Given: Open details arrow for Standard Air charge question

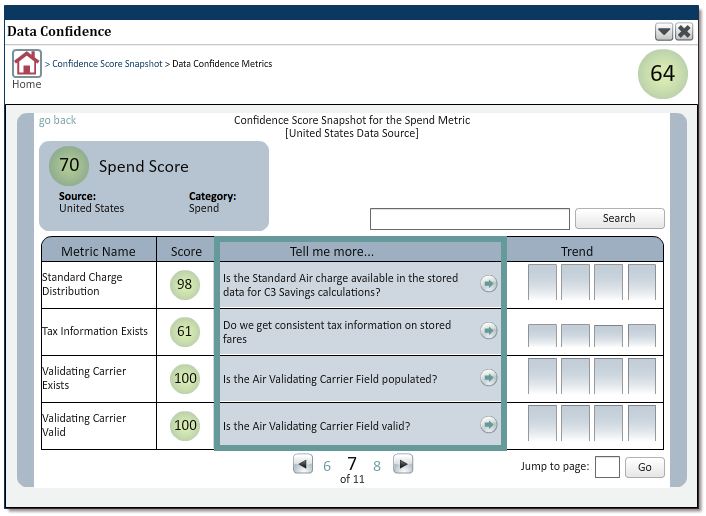Looking at the screenshot, I should point(488,284).
